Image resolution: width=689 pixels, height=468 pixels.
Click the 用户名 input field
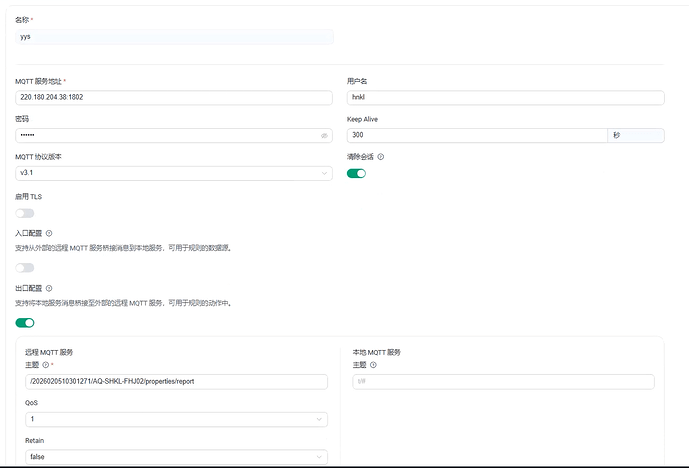(x=505, y=98)
